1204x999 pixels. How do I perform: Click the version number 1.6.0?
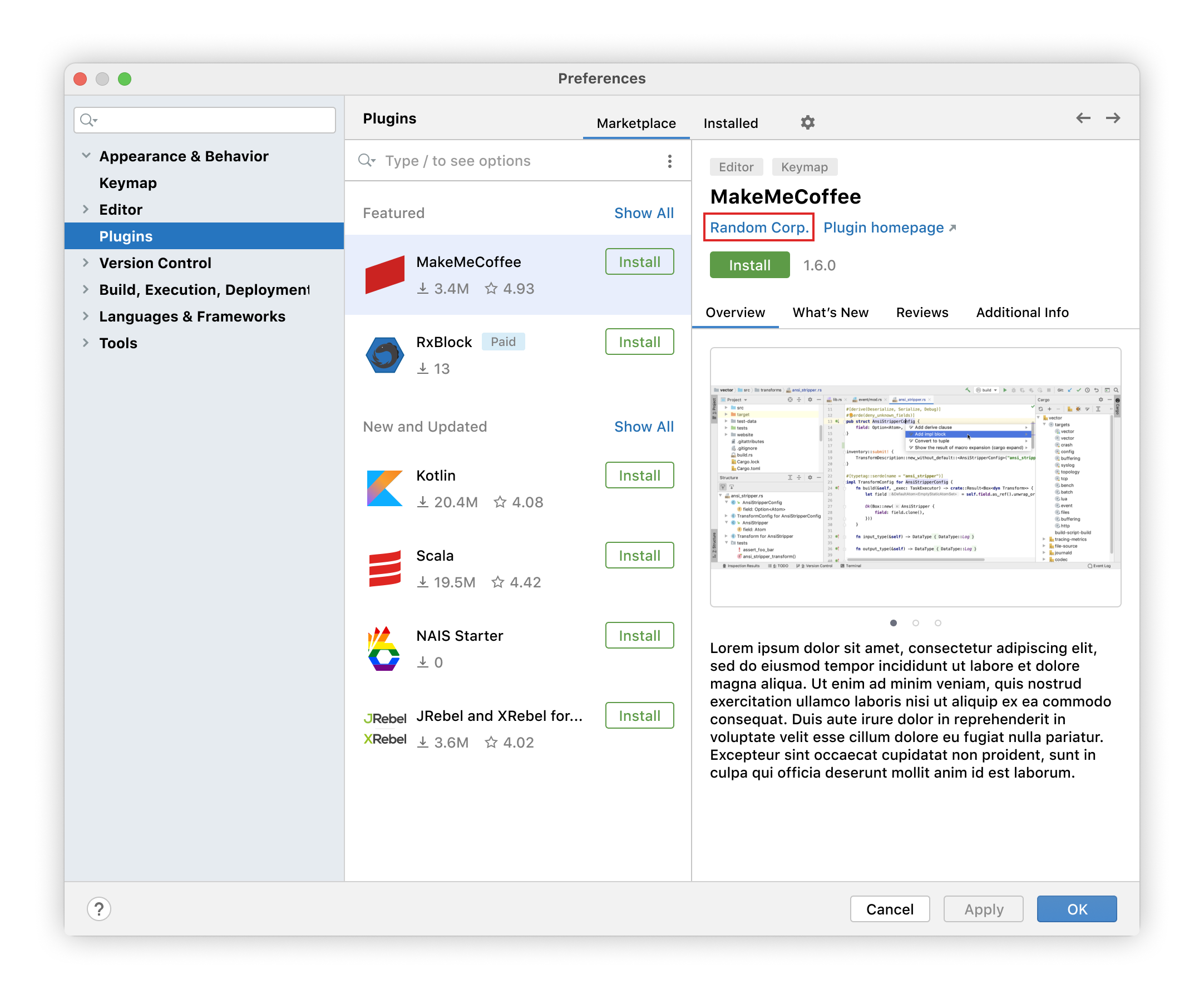[x=820, y=265]
